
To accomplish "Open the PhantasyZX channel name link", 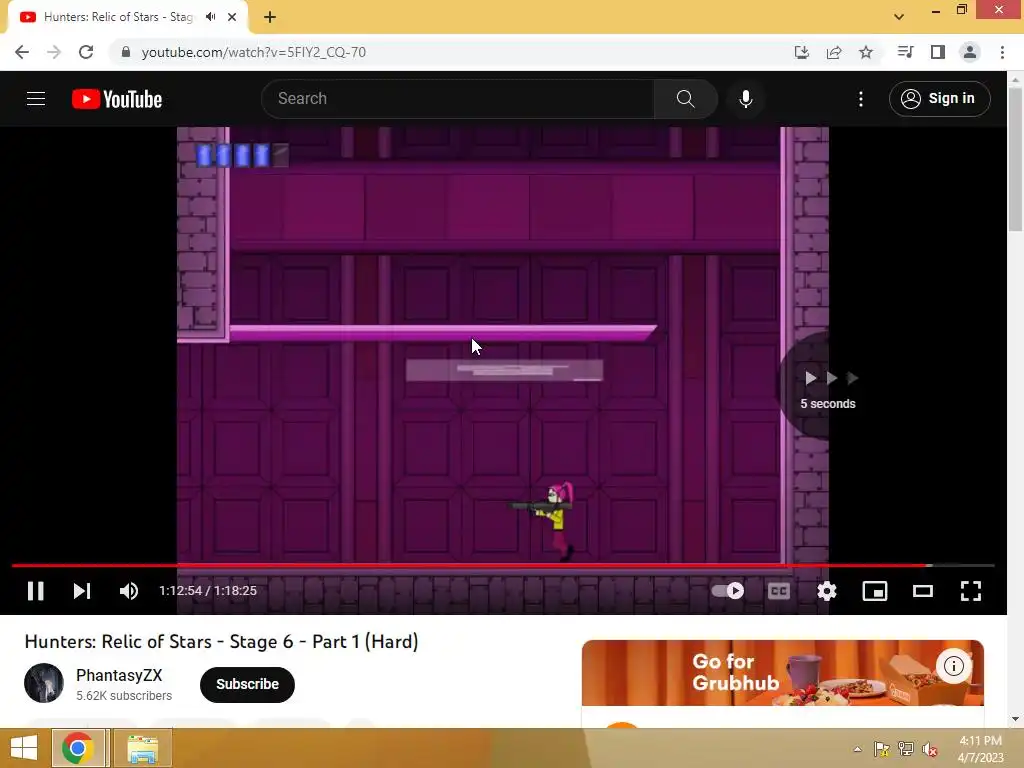I will click(119, 675).
